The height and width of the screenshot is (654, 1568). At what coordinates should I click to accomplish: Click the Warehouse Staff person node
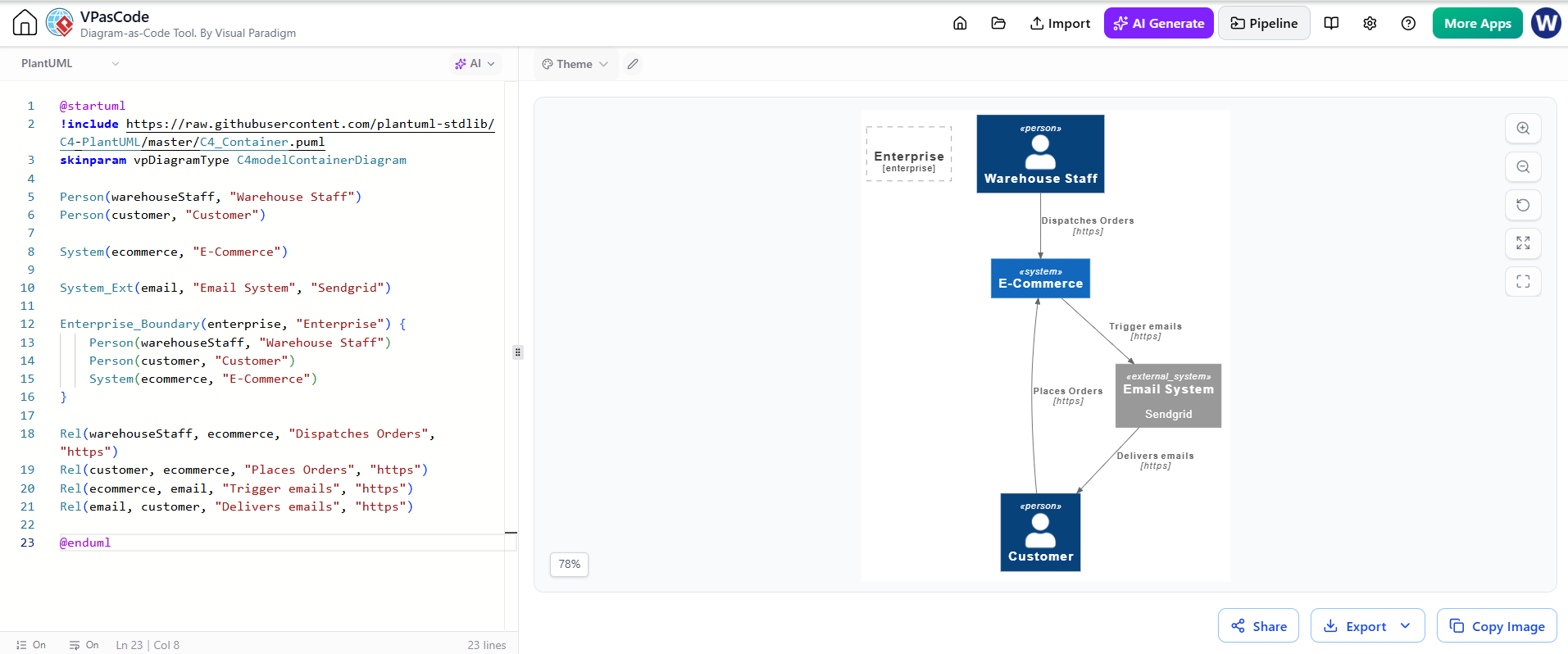point(1040,154)
